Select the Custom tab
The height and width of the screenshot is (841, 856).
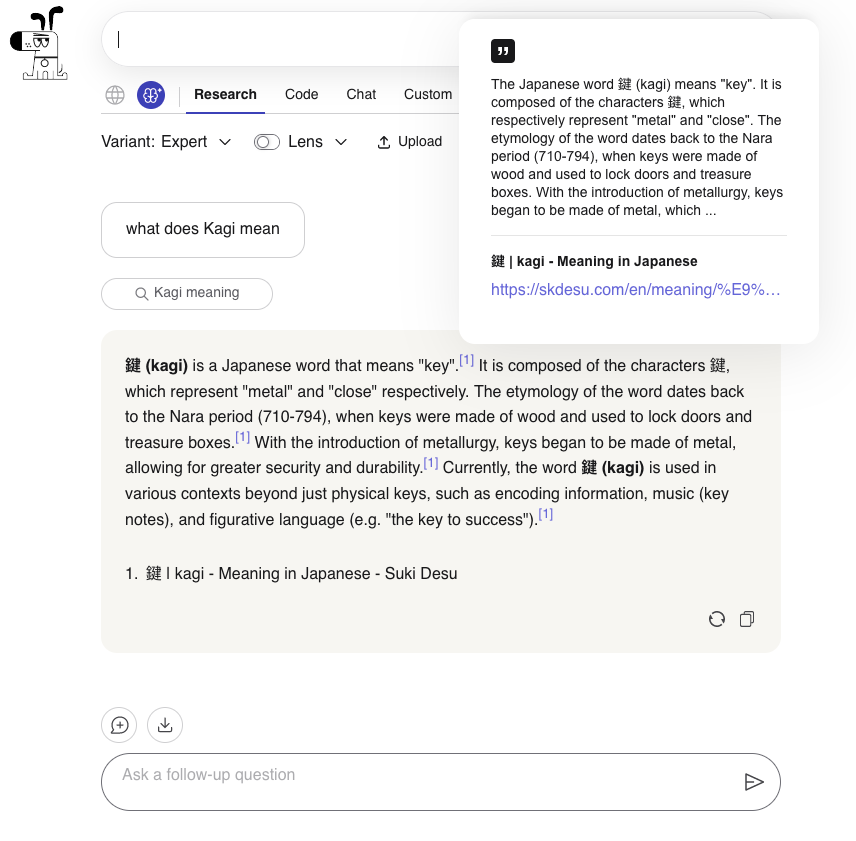pos(428,94)
